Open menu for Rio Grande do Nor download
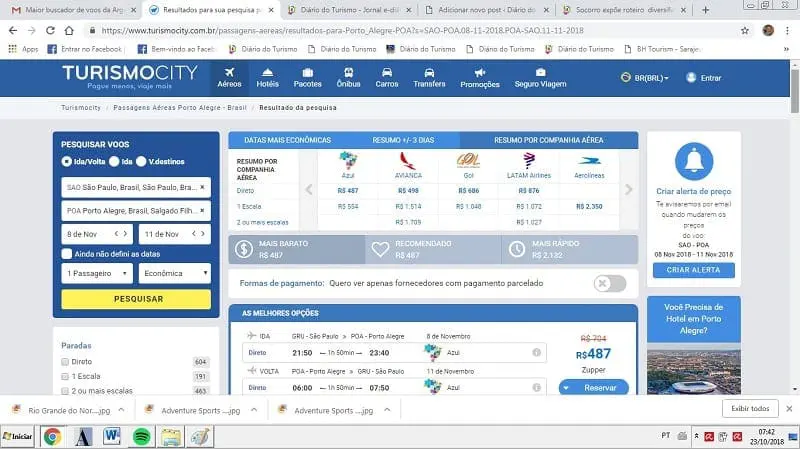 pyautogui.click(x=121, y=410)
